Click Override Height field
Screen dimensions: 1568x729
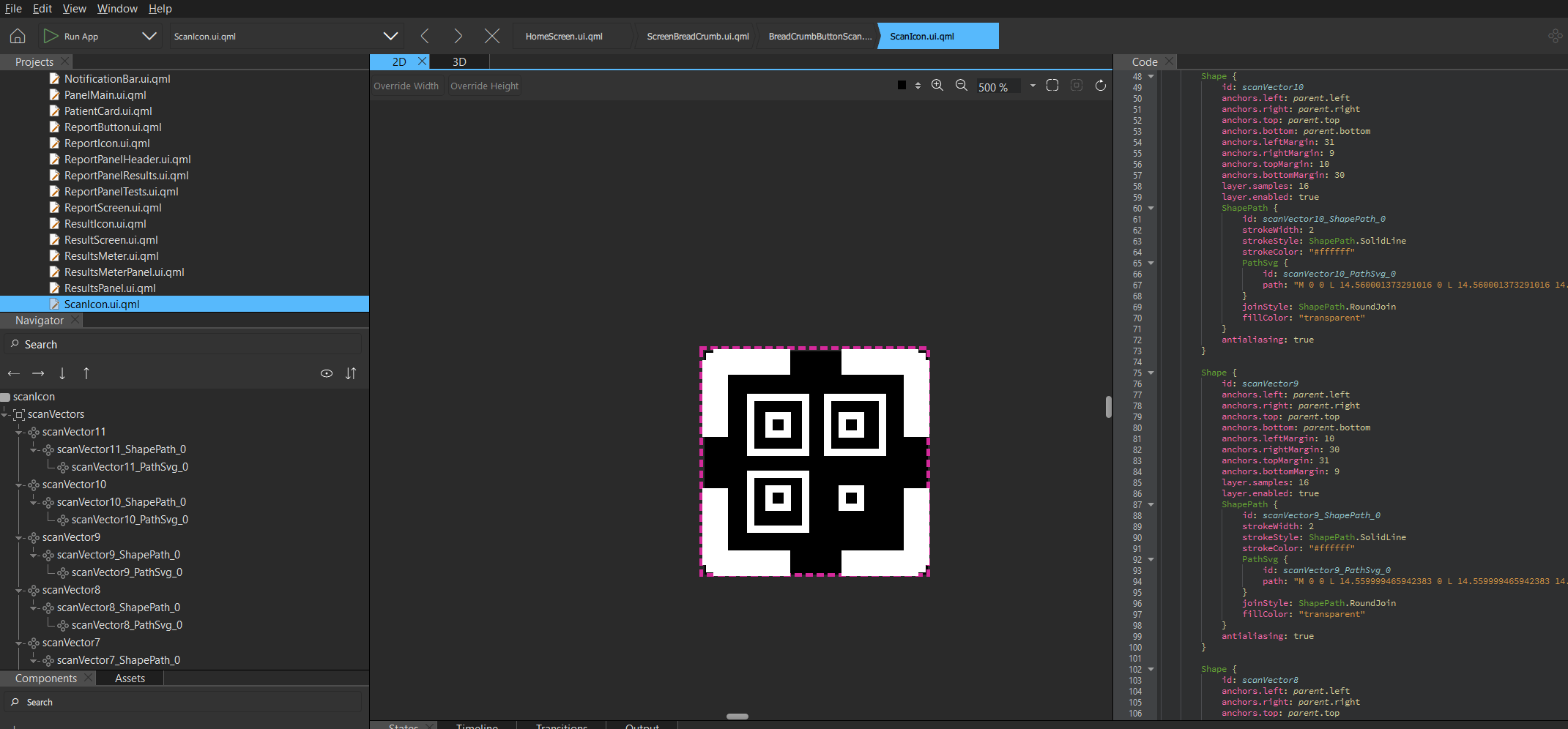484,86
